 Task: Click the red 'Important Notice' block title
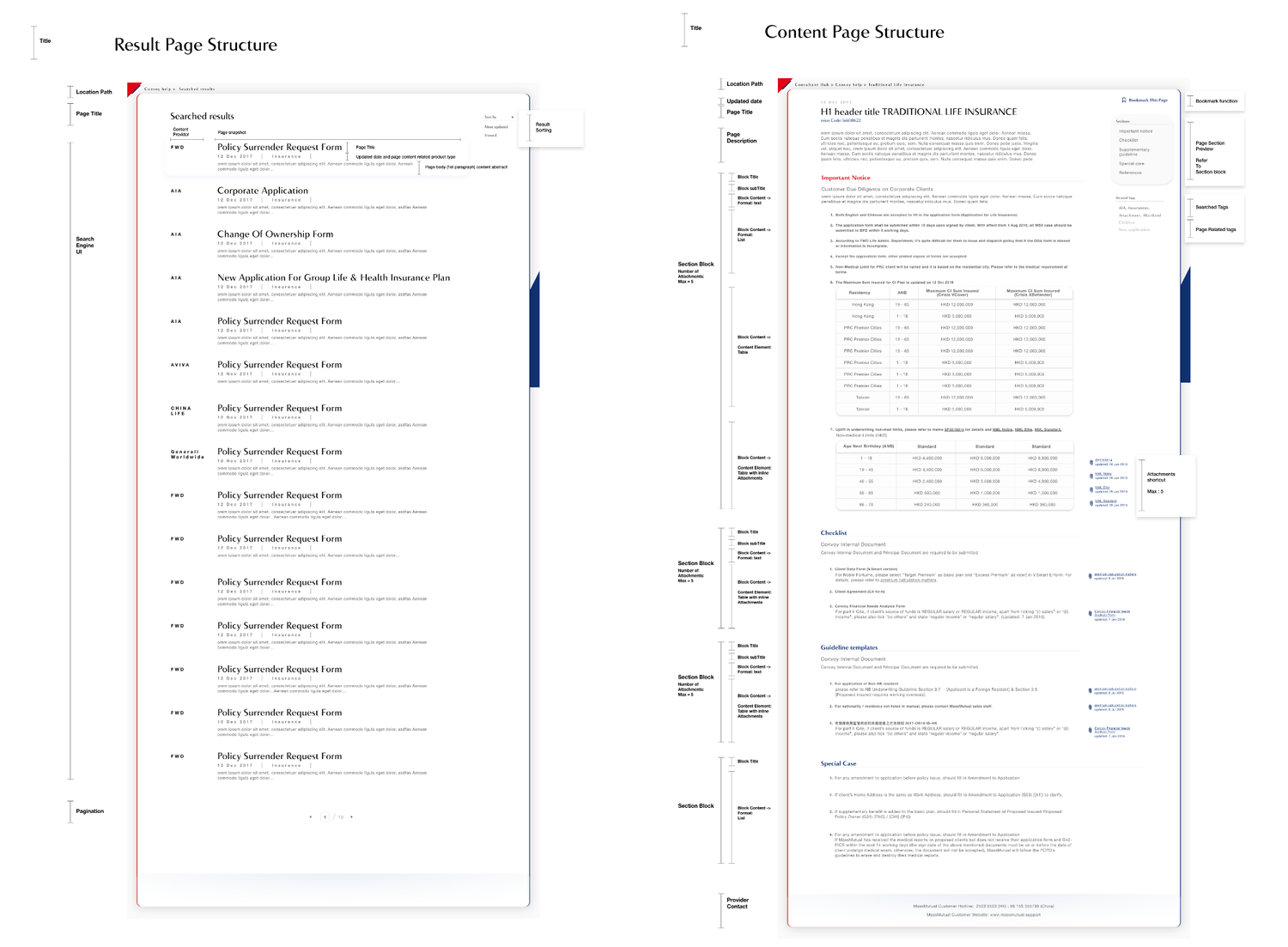[x=846, y=178]
